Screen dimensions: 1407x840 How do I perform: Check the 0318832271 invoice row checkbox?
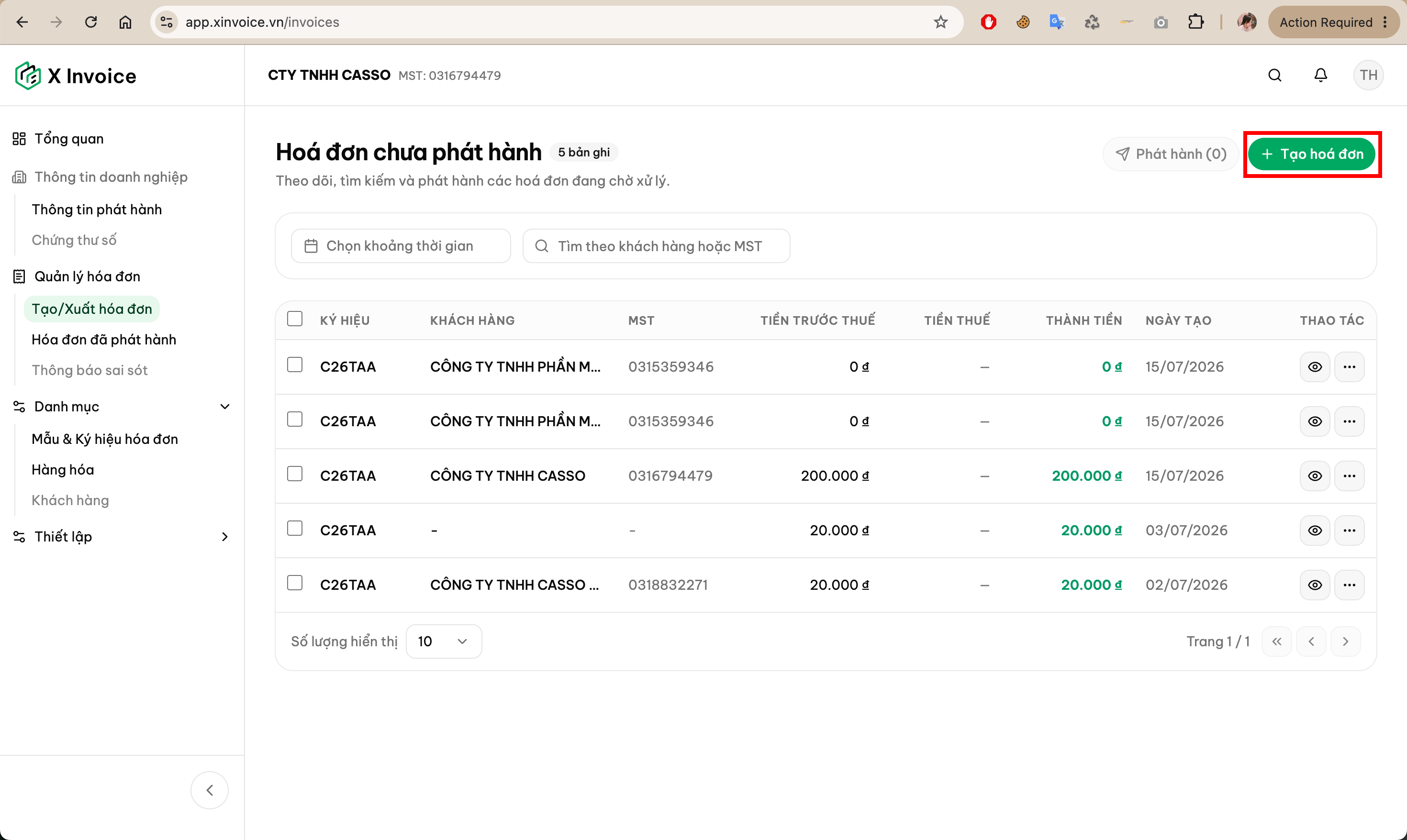pos(294,583)
